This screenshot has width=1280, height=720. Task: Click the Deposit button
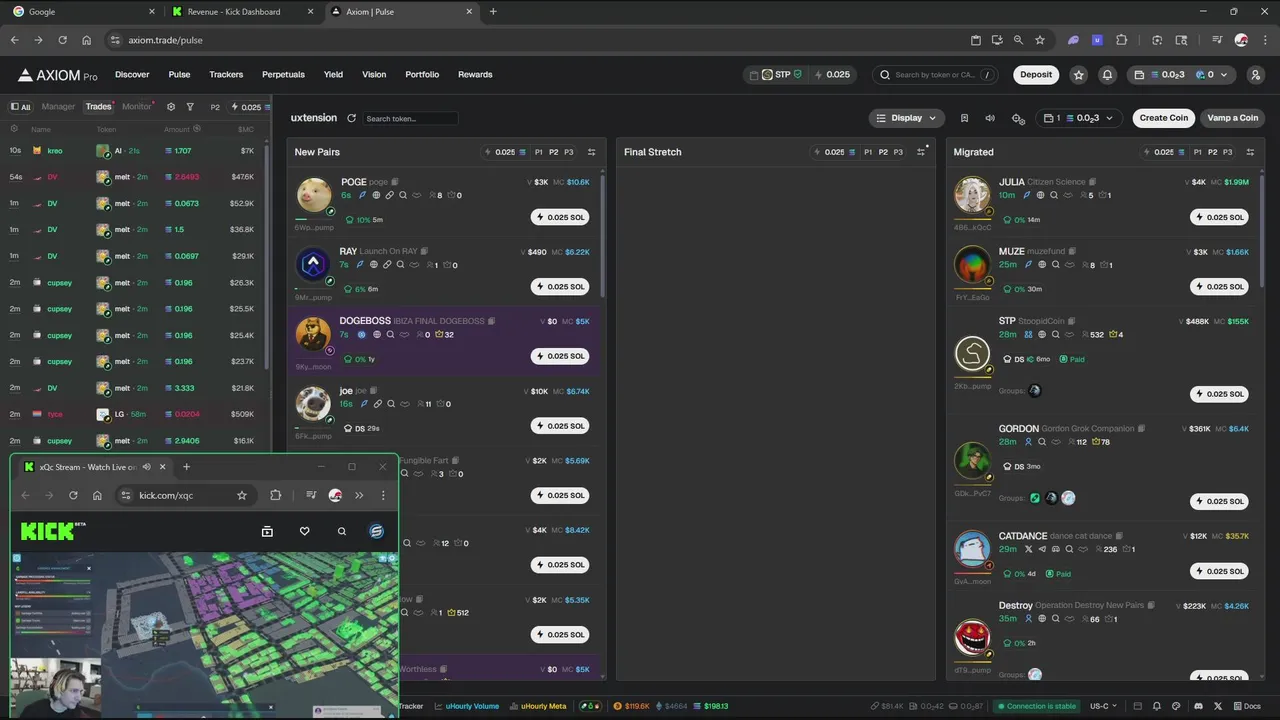pyautogui.click(x=1036, y=74)
